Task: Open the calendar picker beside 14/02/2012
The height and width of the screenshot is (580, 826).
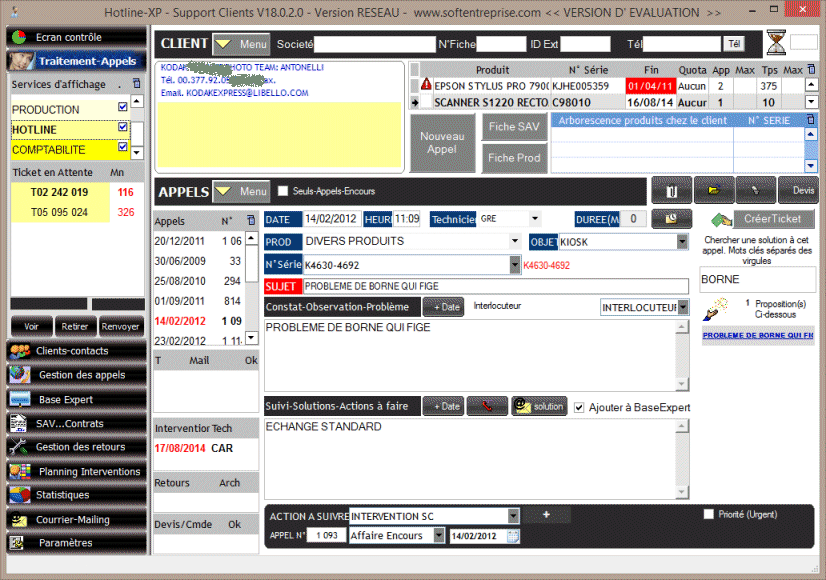Action: click(514, 536)
